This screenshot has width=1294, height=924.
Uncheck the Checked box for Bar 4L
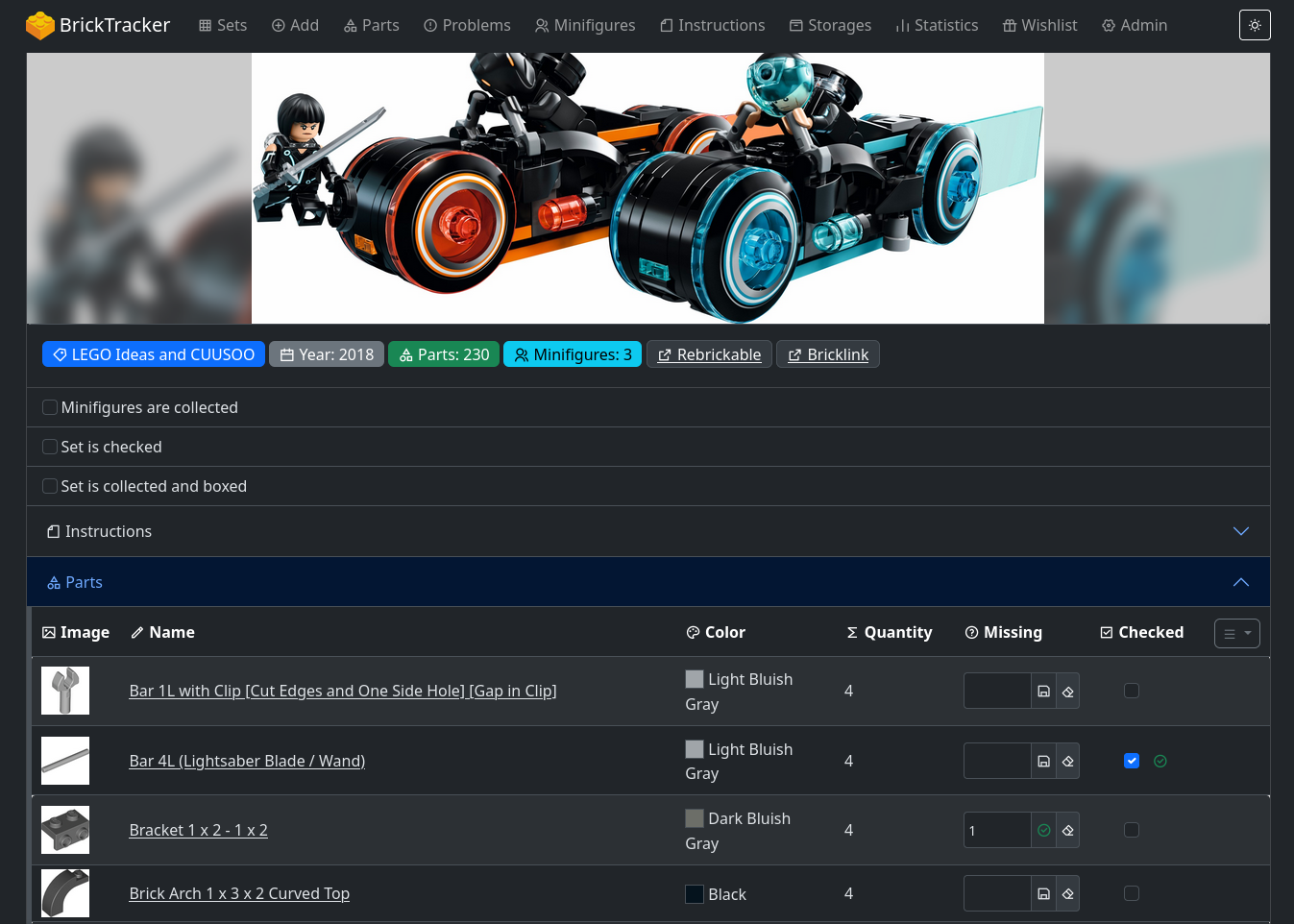[1132, 761]
